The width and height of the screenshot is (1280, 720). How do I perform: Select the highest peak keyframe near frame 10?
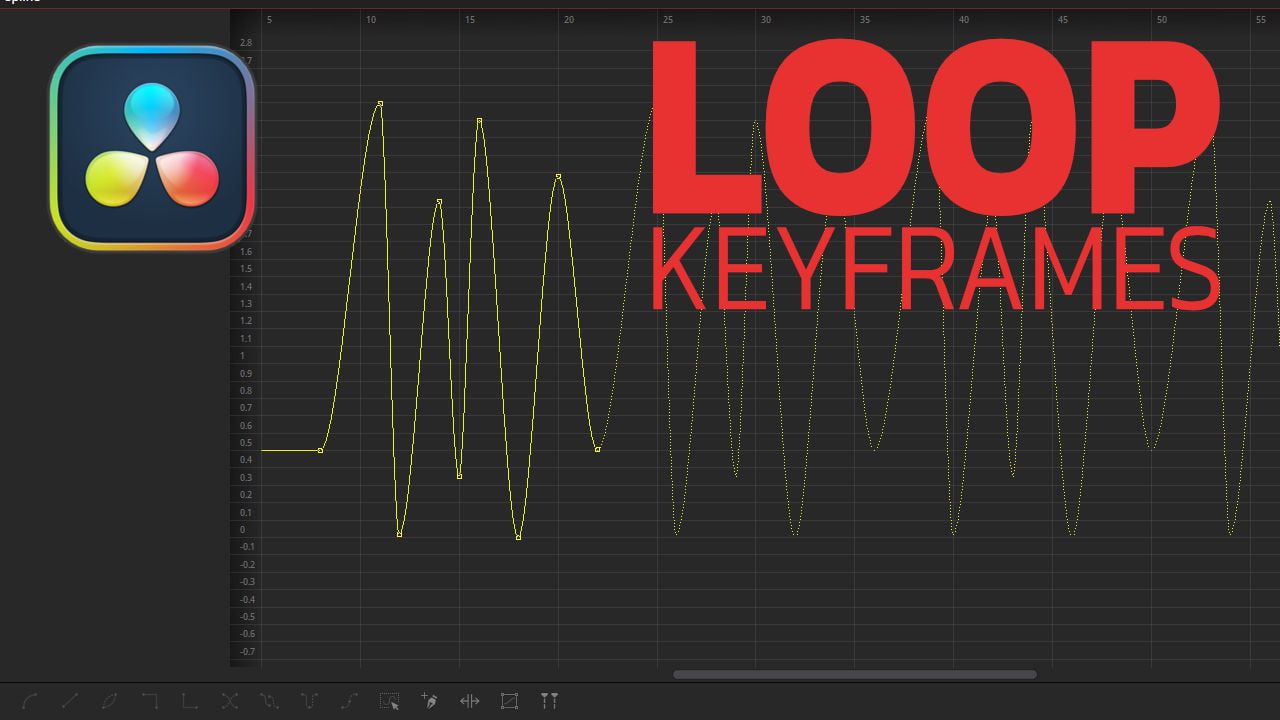pos(380,103)
